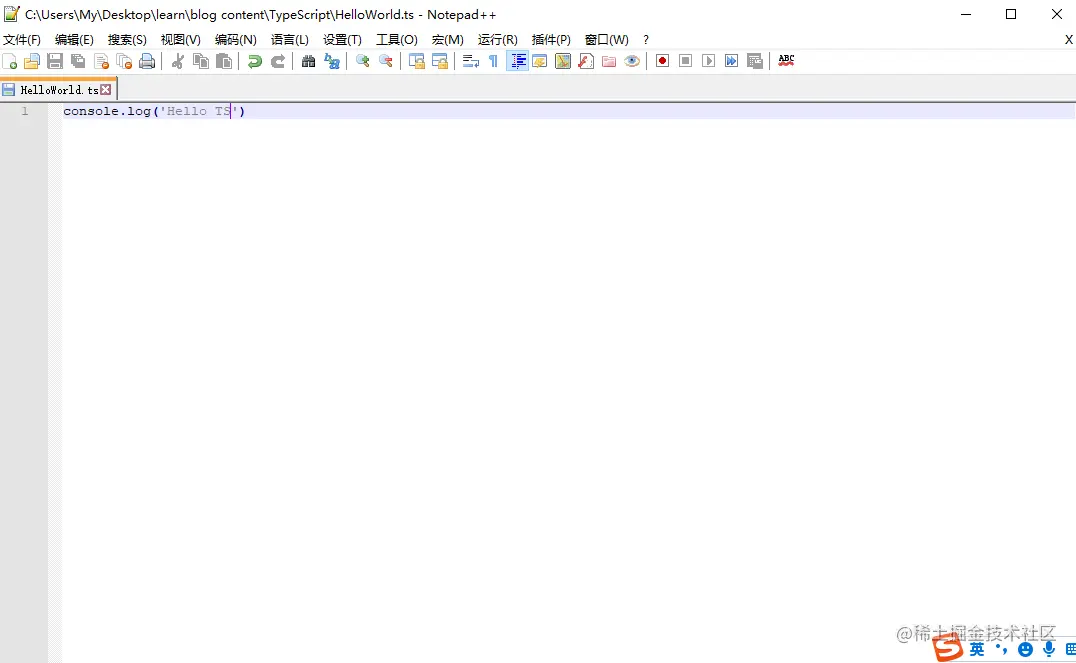The width and height of the screenshot is (1076, 663).
Task: Open the 设置(T) menu
Action: 342,40
